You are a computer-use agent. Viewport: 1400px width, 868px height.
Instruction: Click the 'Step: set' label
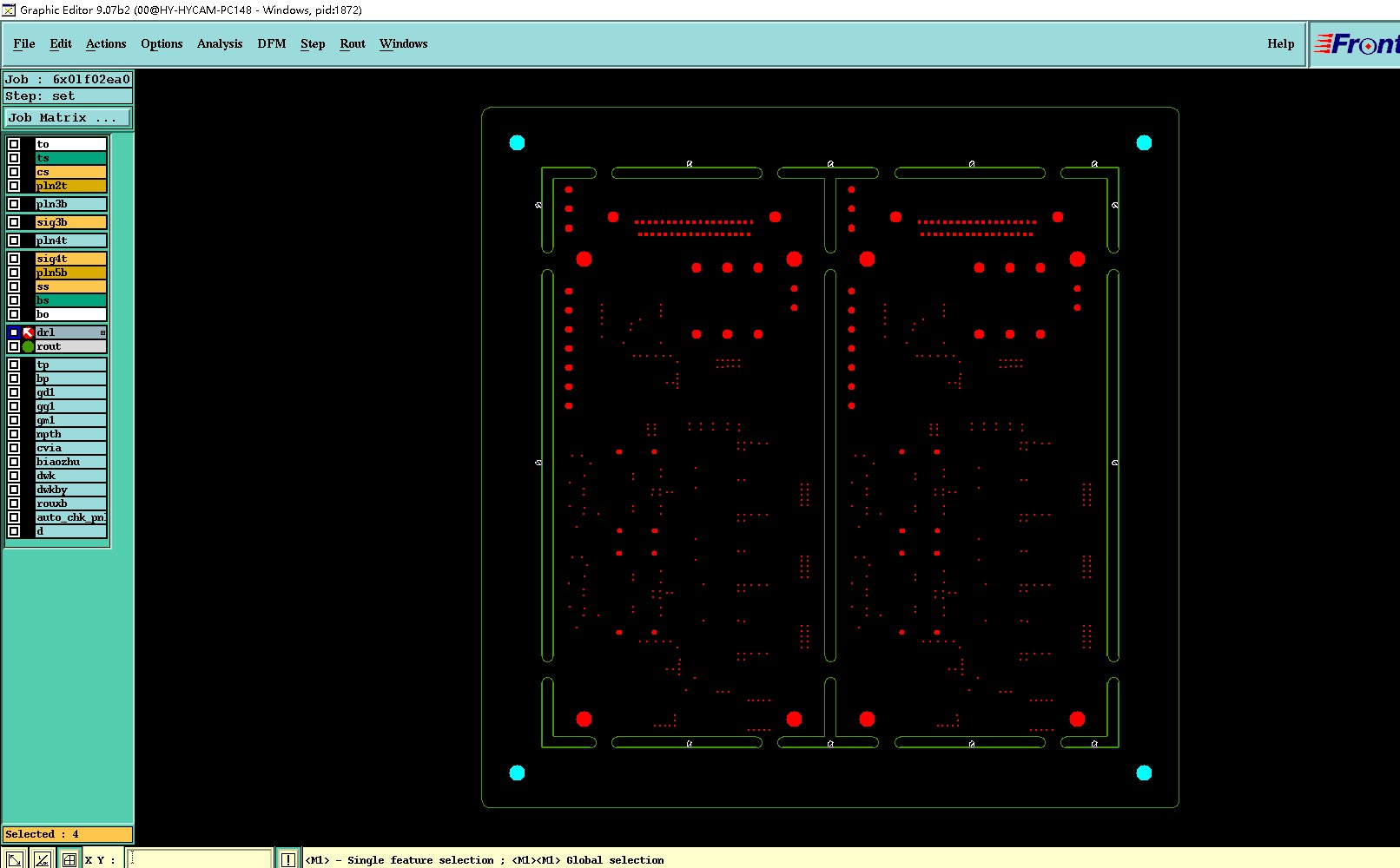(68, 96)
